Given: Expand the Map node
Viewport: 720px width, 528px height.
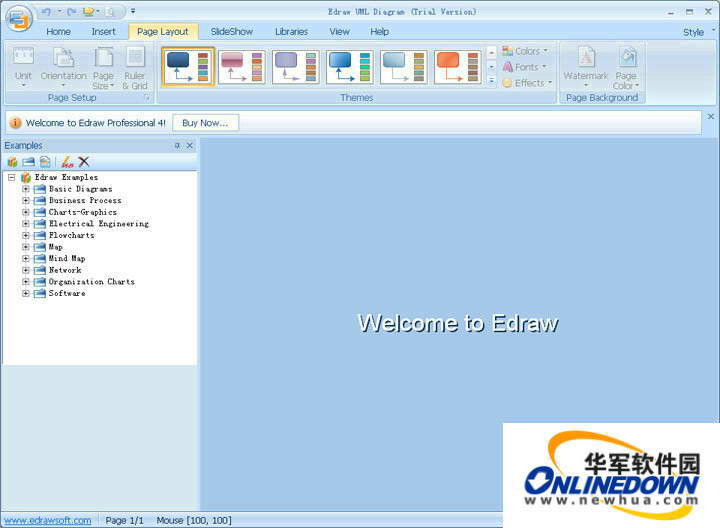Looking at the screenshot, I should [26, 247].
